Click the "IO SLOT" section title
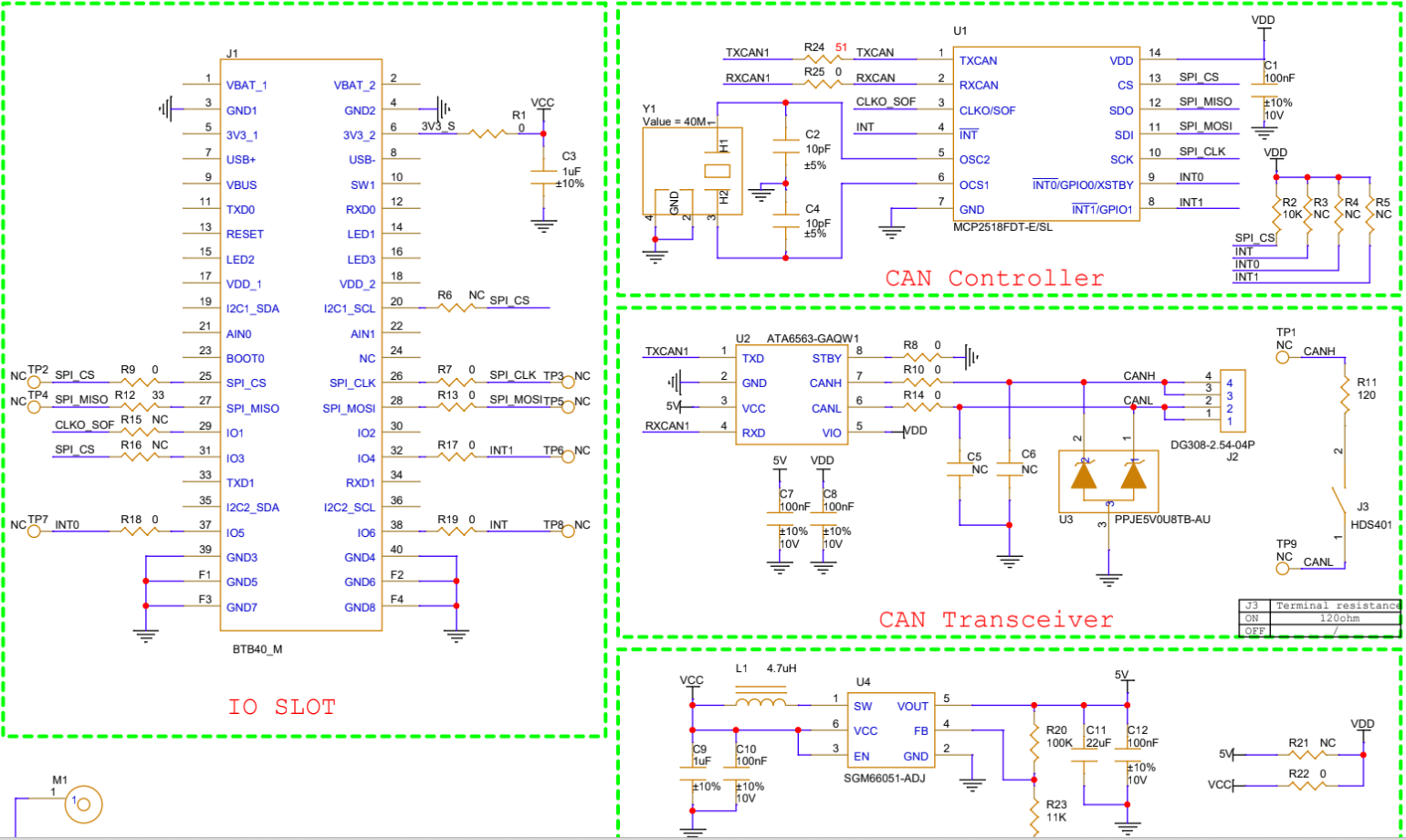Image resolution: width=1406 pixels, height=840 pixels. pyautogui.click(x=281, y=707)
